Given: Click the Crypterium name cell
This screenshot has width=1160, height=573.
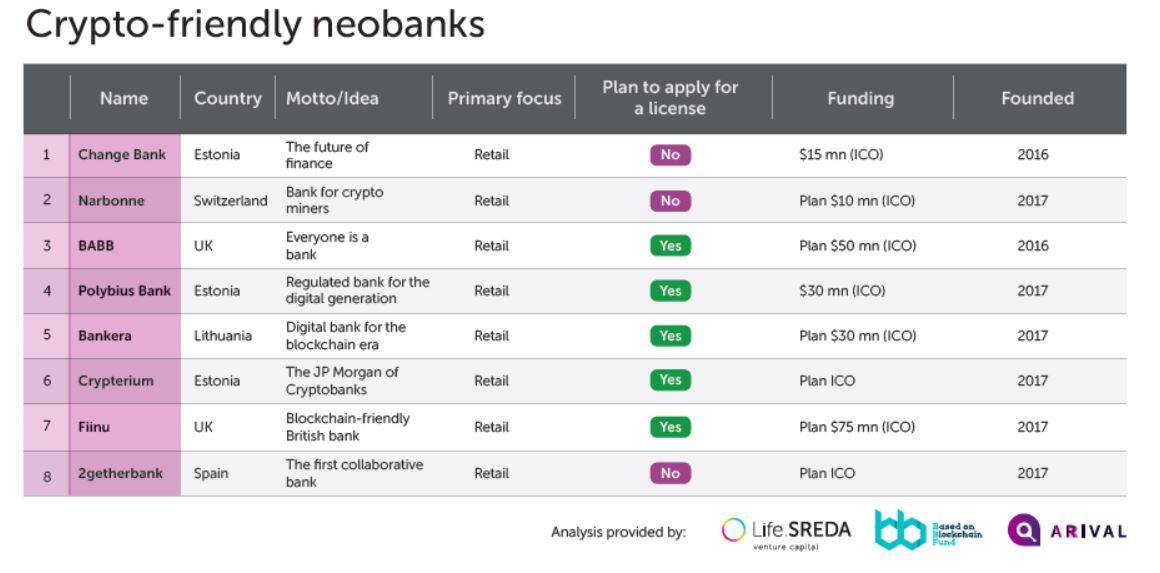Looking at the screenshot, I should pyautogui.click(x=124, y=382).
